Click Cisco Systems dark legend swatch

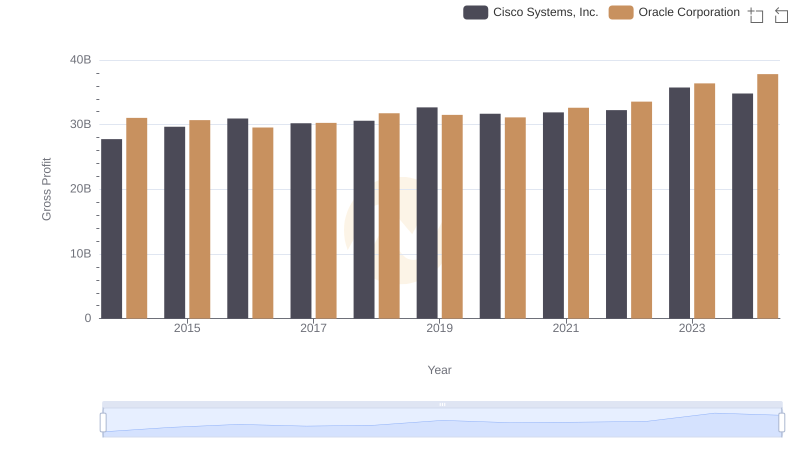pyautogui.click(x=476, y=12)
